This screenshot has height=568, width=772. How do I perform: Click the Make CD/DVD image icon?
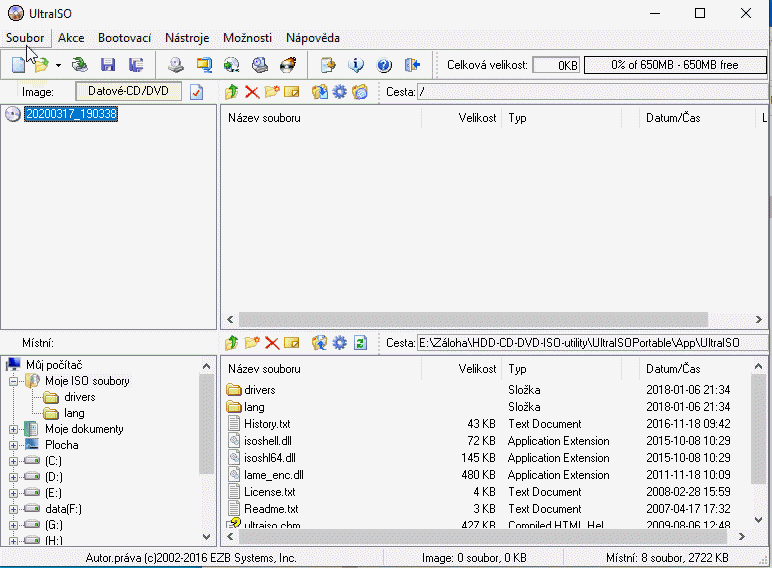point(176,64)
